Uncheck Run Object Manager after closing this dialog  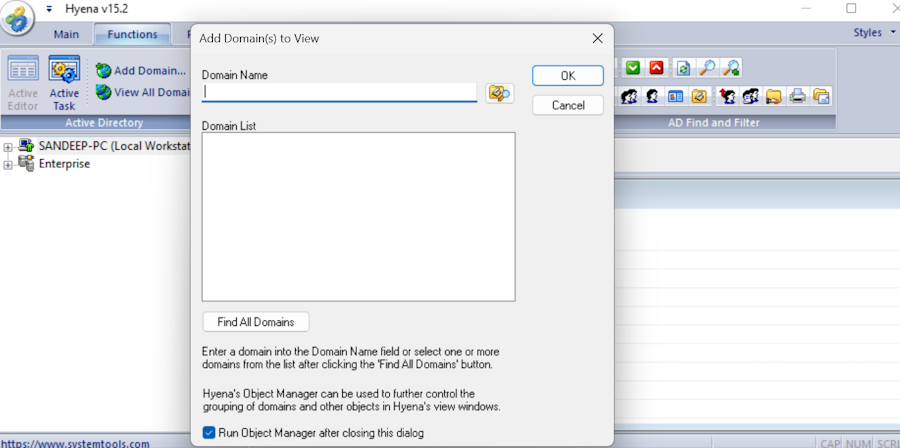209,433
